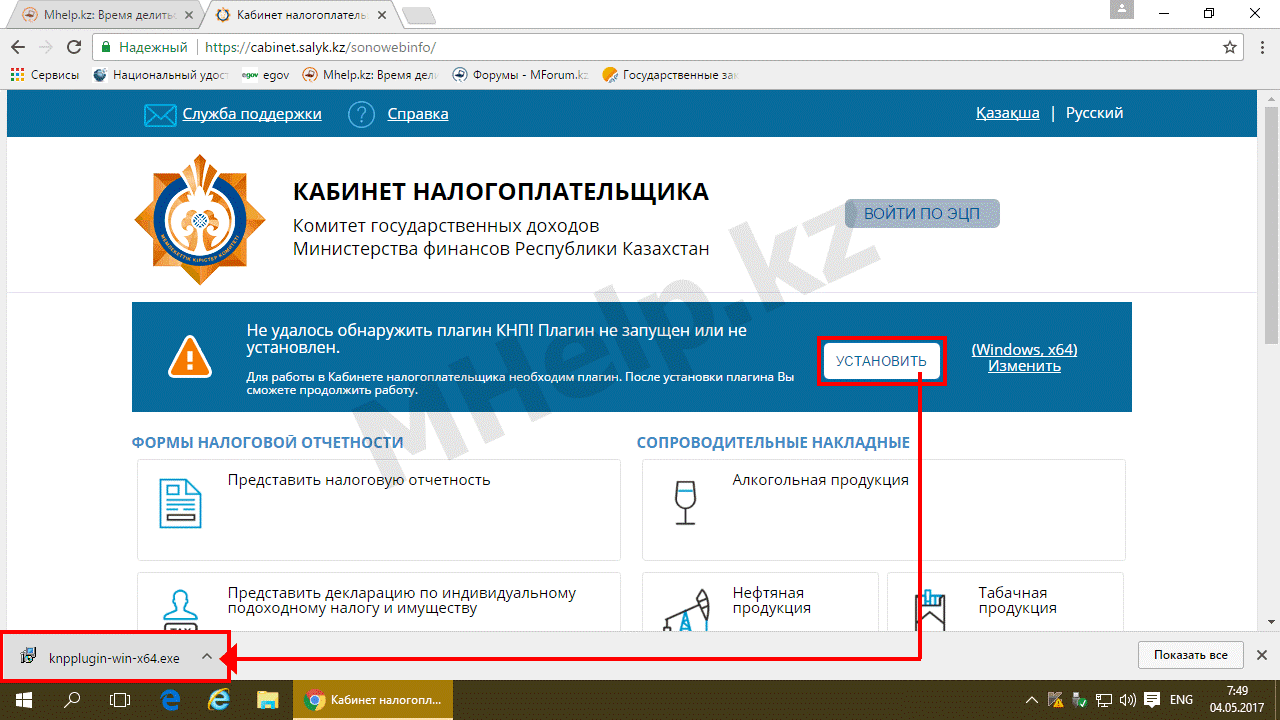Click the wine glass icon
Viewport: 1280px width, 720px height.
tap(685, 503)
